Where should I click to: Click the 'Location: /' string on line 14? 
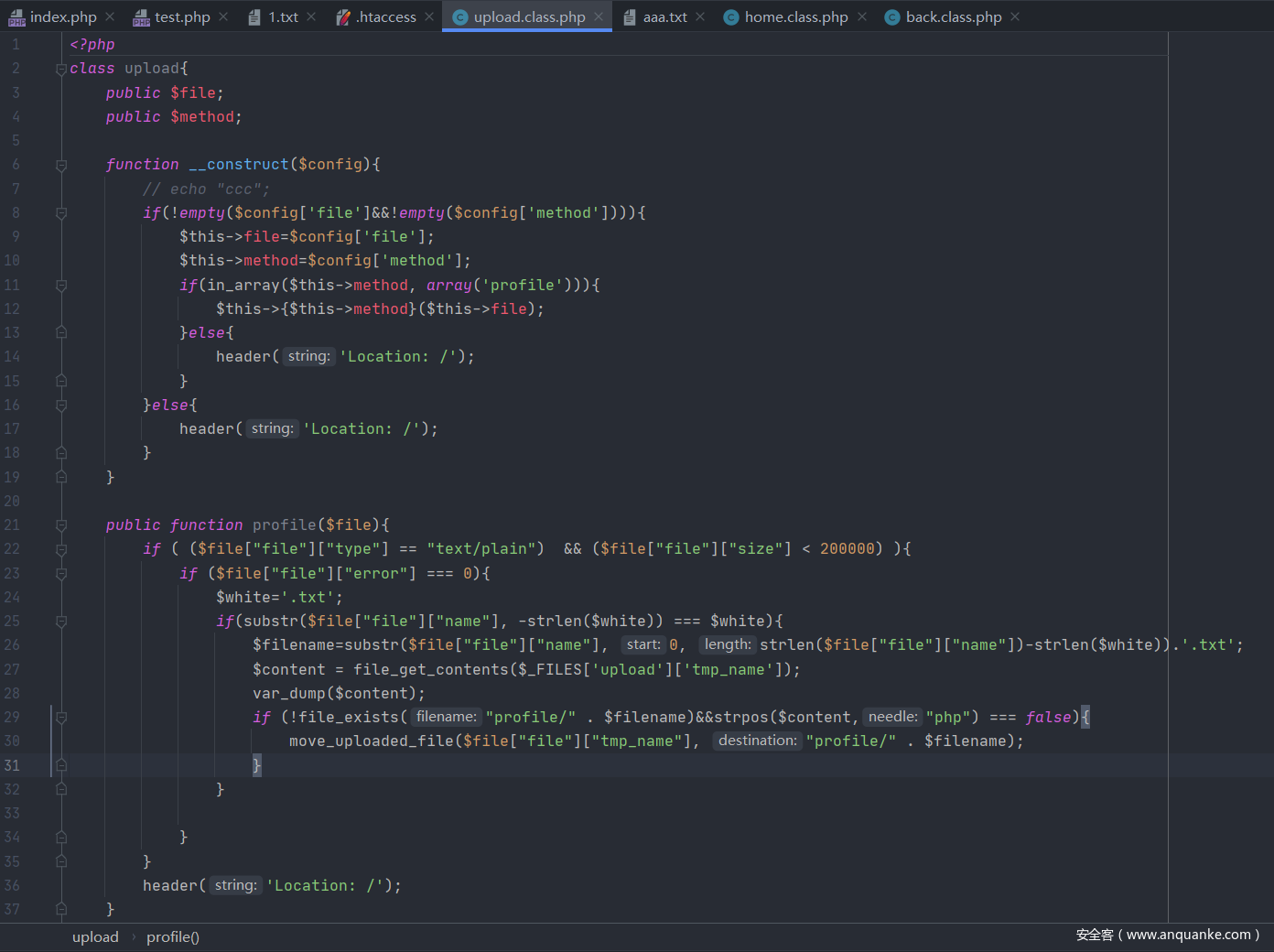(398, 356)
